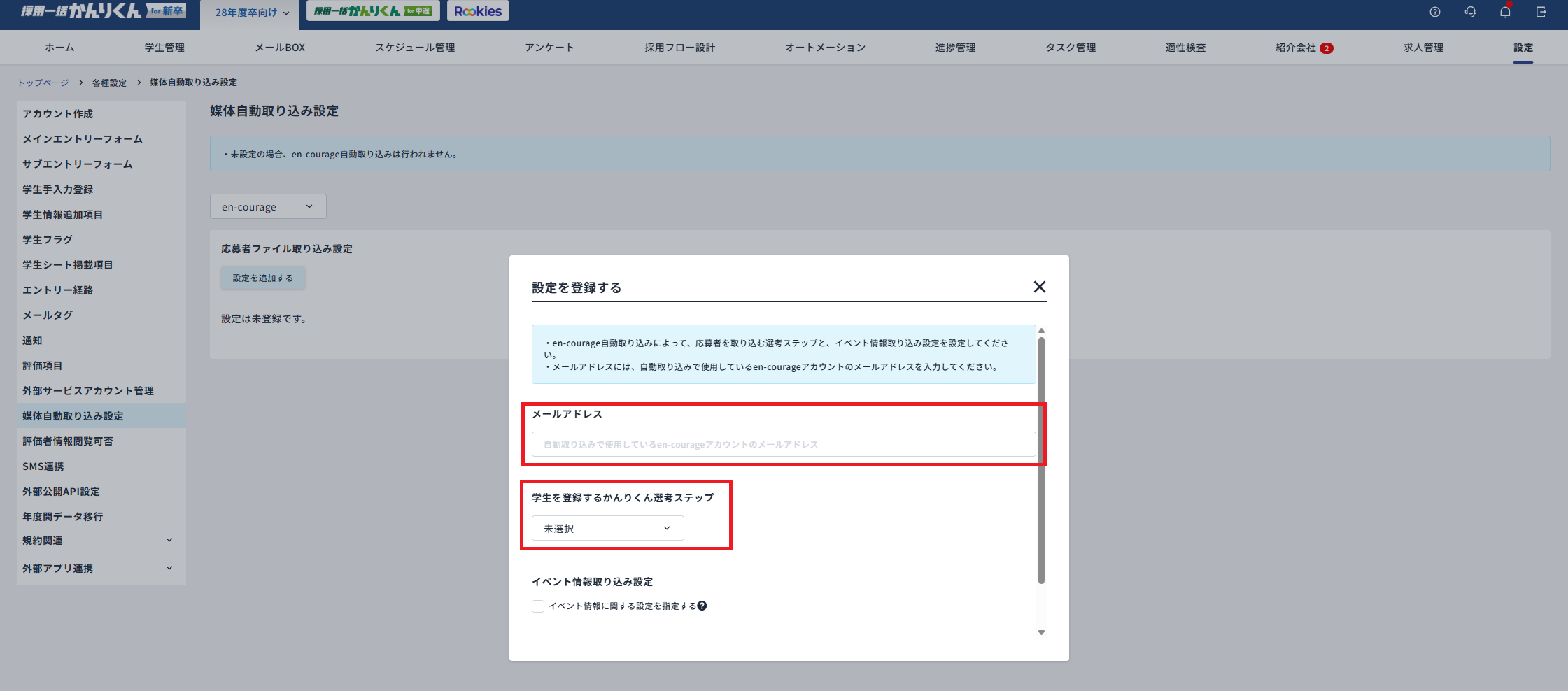Viewport: 1568px width, 691px height.
Task: Open the en-courage media dropdown
Action: tap(267, 206)
